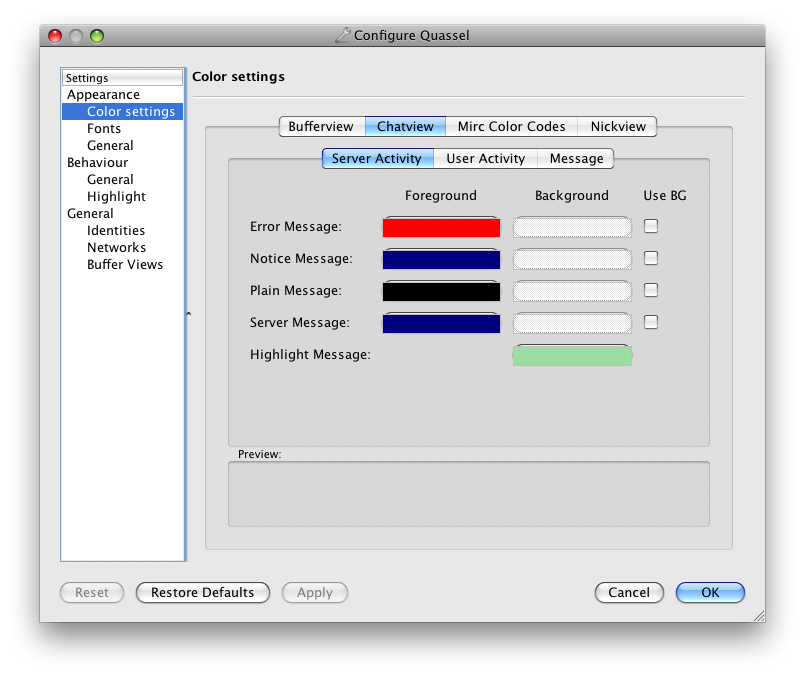Click the "Foreground" column heading
The width and height of the screenshot is (805, 677).
click(441, 196)
